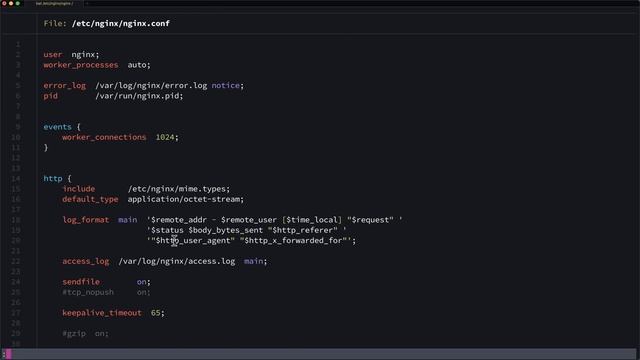This screenshot has height=360, width=640.
Task: Click the closing brace of the events block
Action: click(x=46, y=147)
